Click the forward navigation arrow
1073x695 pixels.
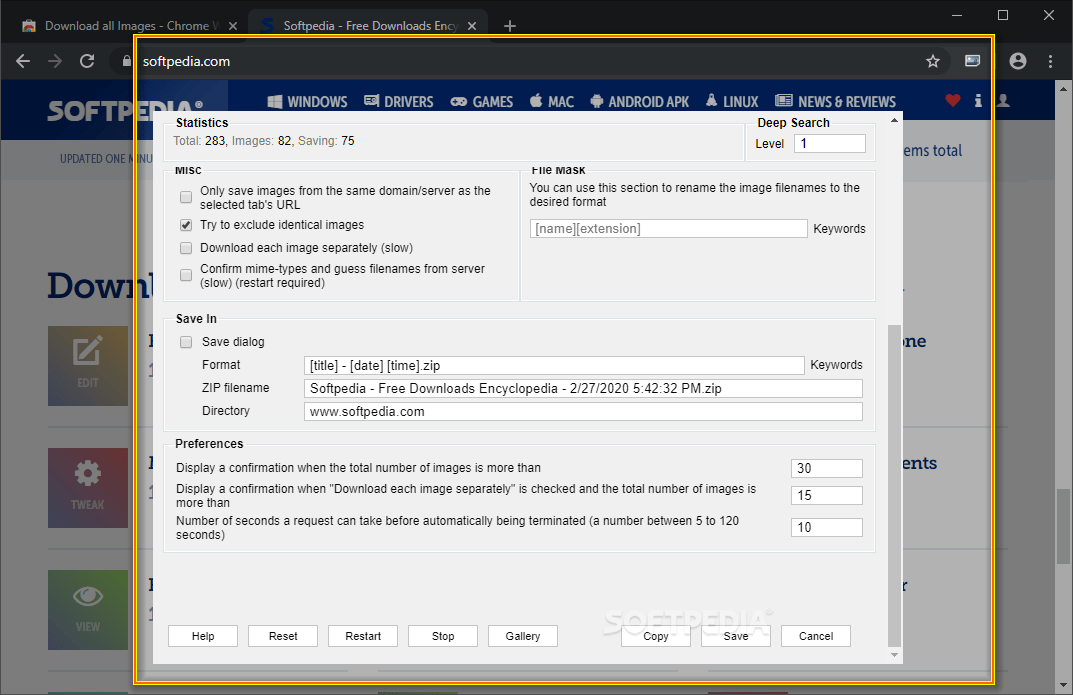[55, 61]
